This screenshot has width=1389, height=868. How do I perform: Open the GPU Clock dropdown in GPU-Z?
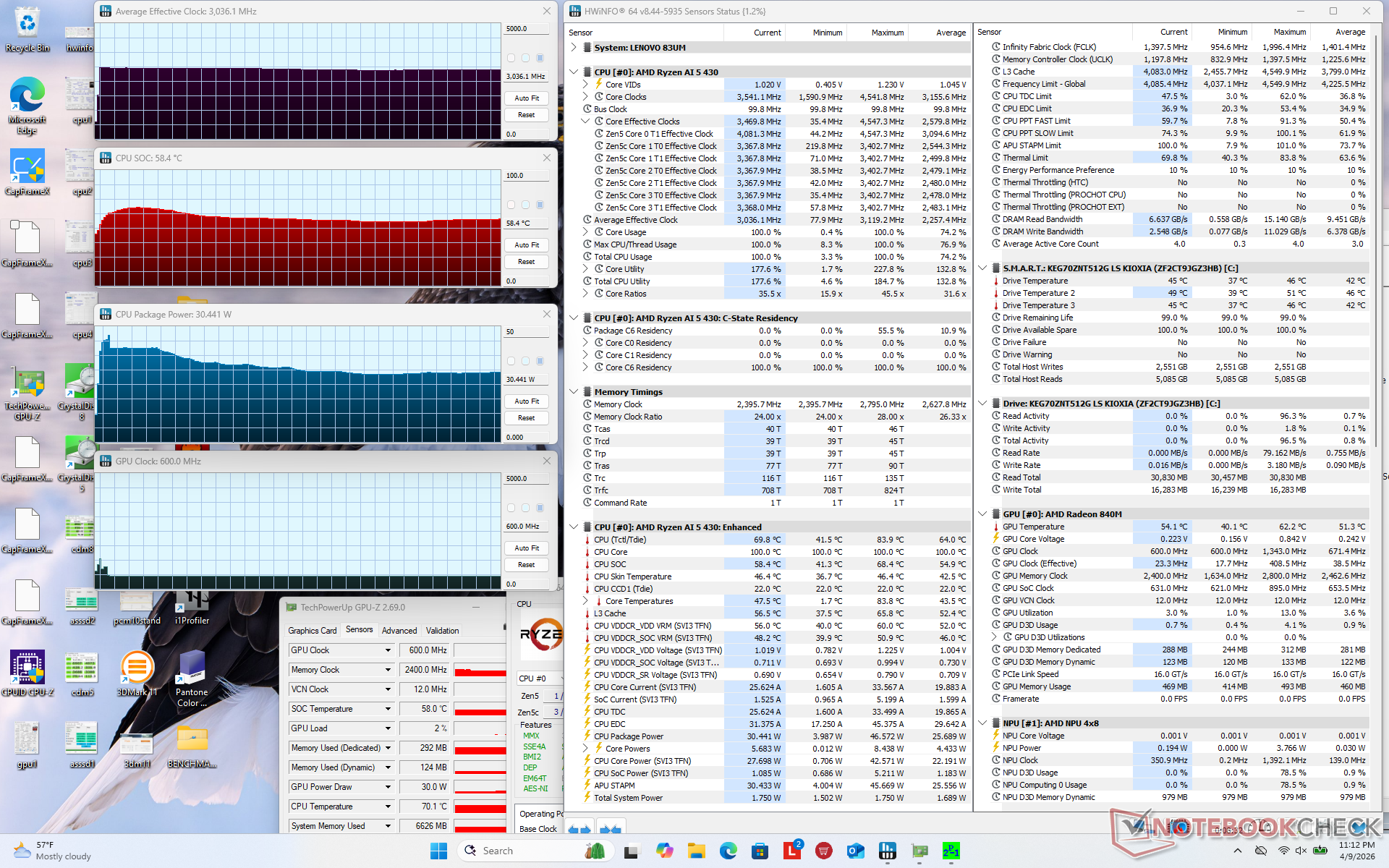388,650
